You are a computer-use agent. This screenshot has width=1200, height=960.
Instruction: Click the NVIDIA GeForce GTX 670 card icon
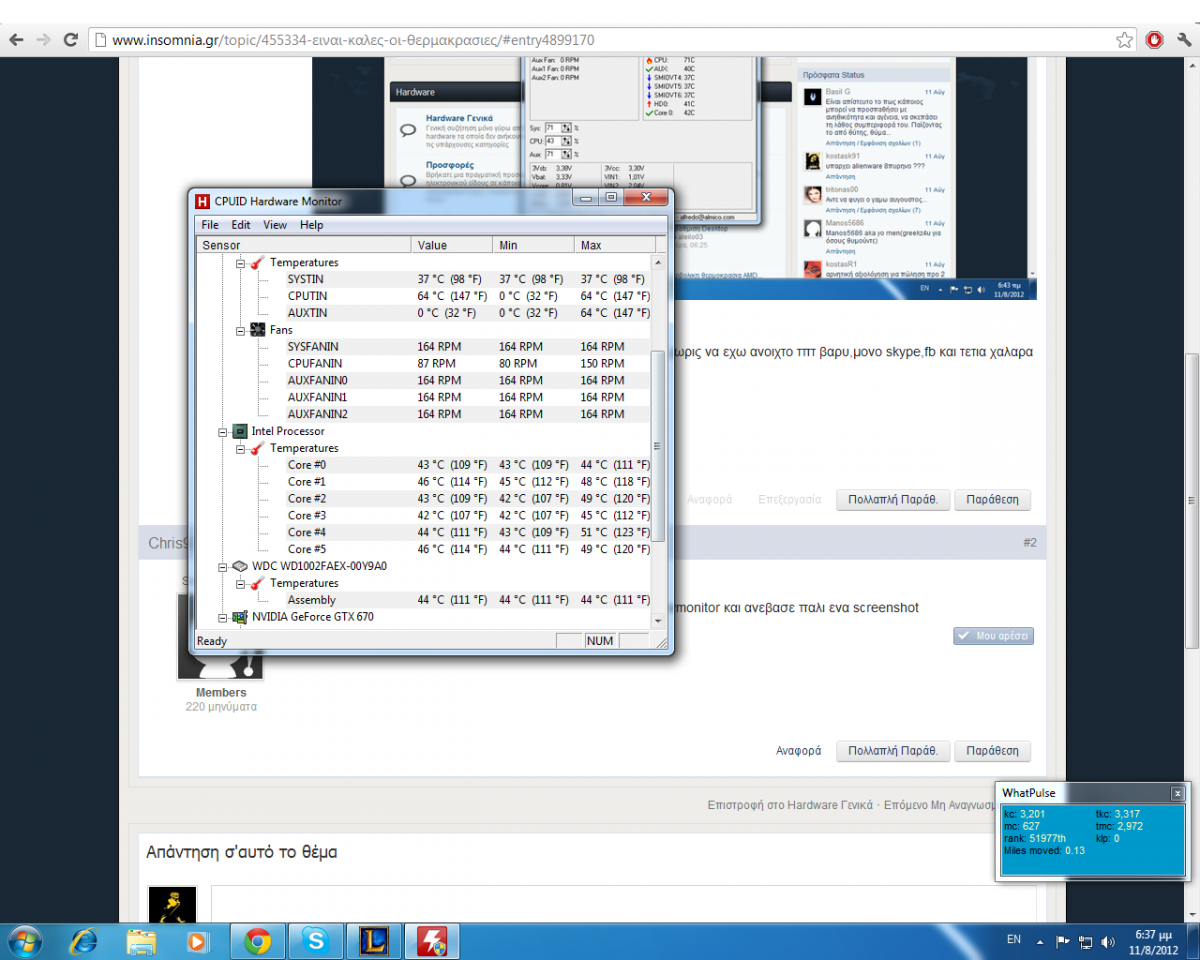click(240, 617)
